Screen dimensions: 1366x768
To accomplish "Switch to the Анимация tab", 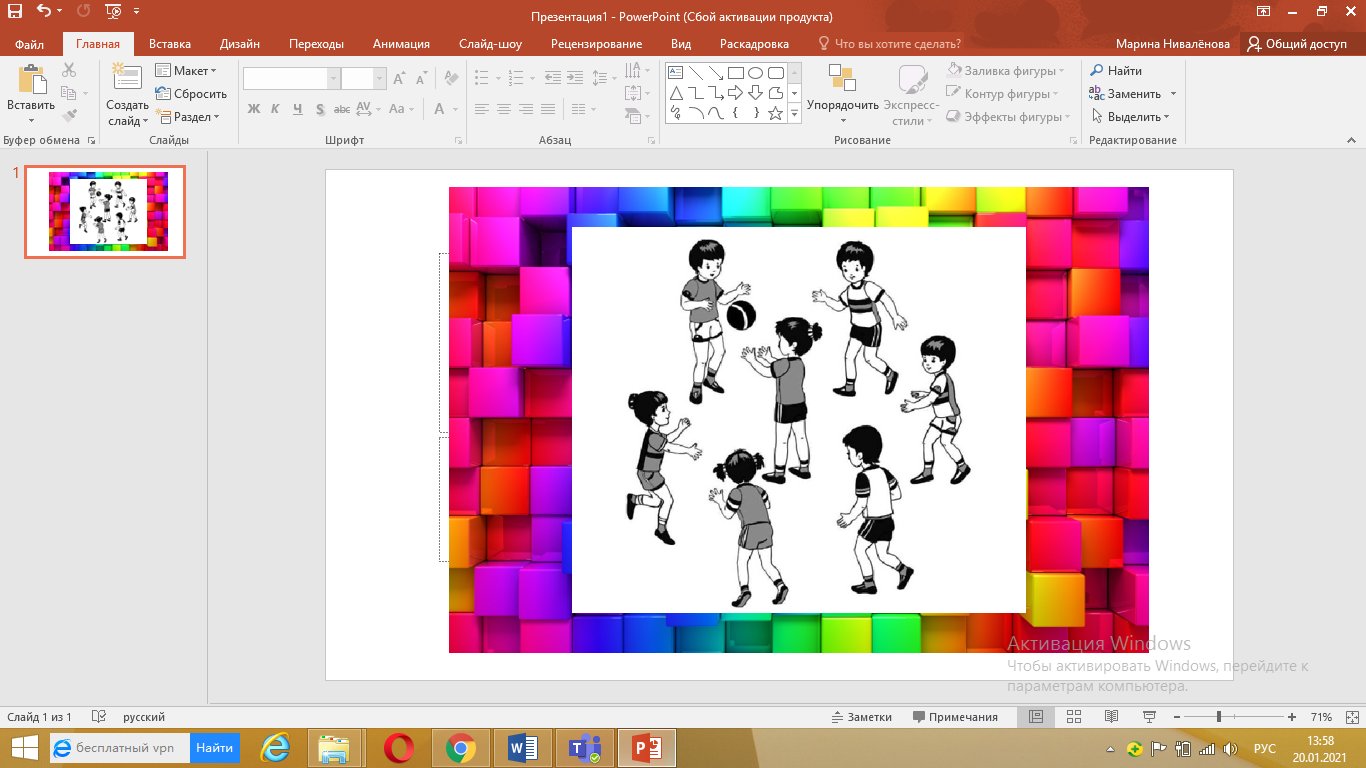I will pos(401,44).
